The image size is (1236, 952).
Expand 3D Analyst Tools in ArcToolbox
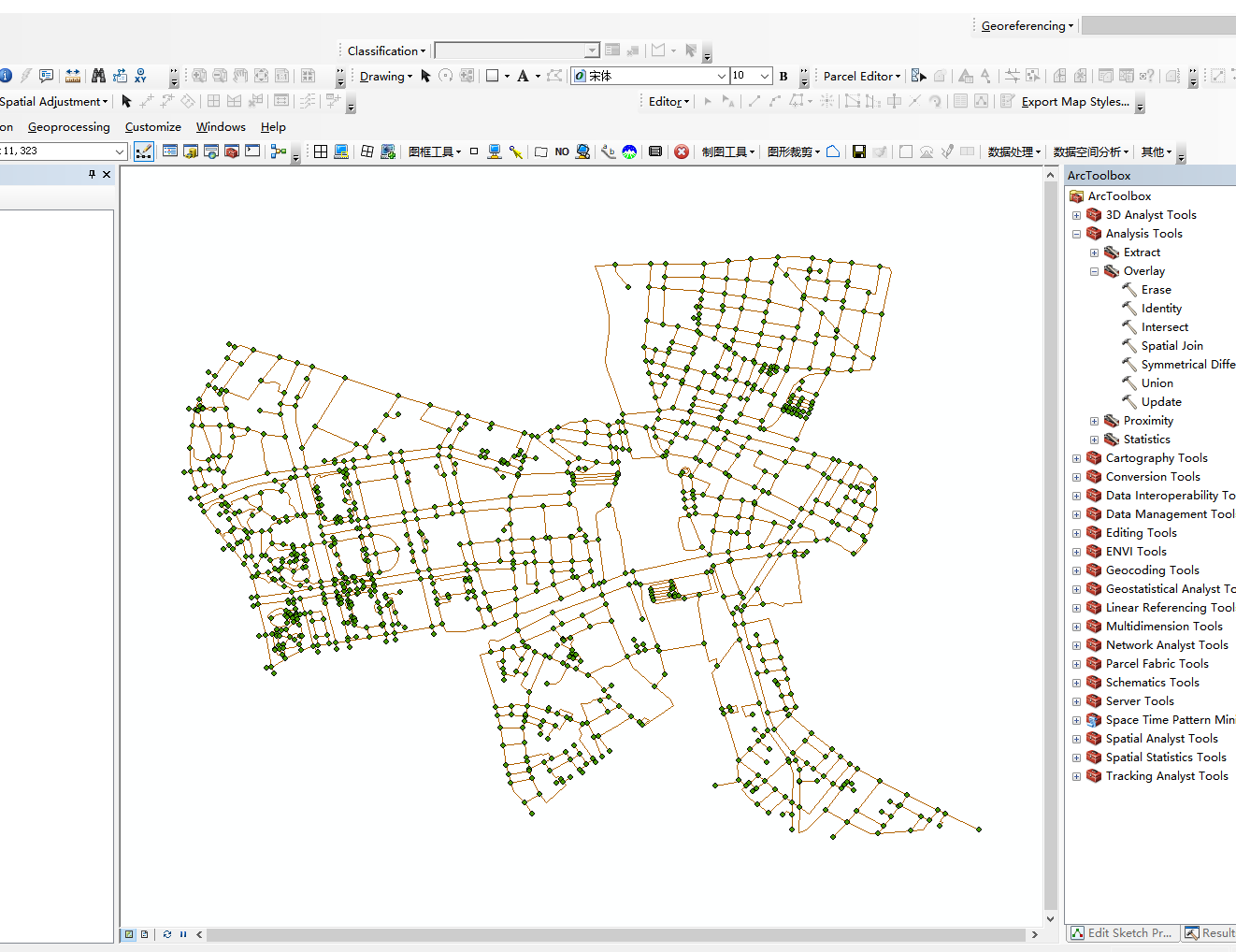click(1076, 214)
